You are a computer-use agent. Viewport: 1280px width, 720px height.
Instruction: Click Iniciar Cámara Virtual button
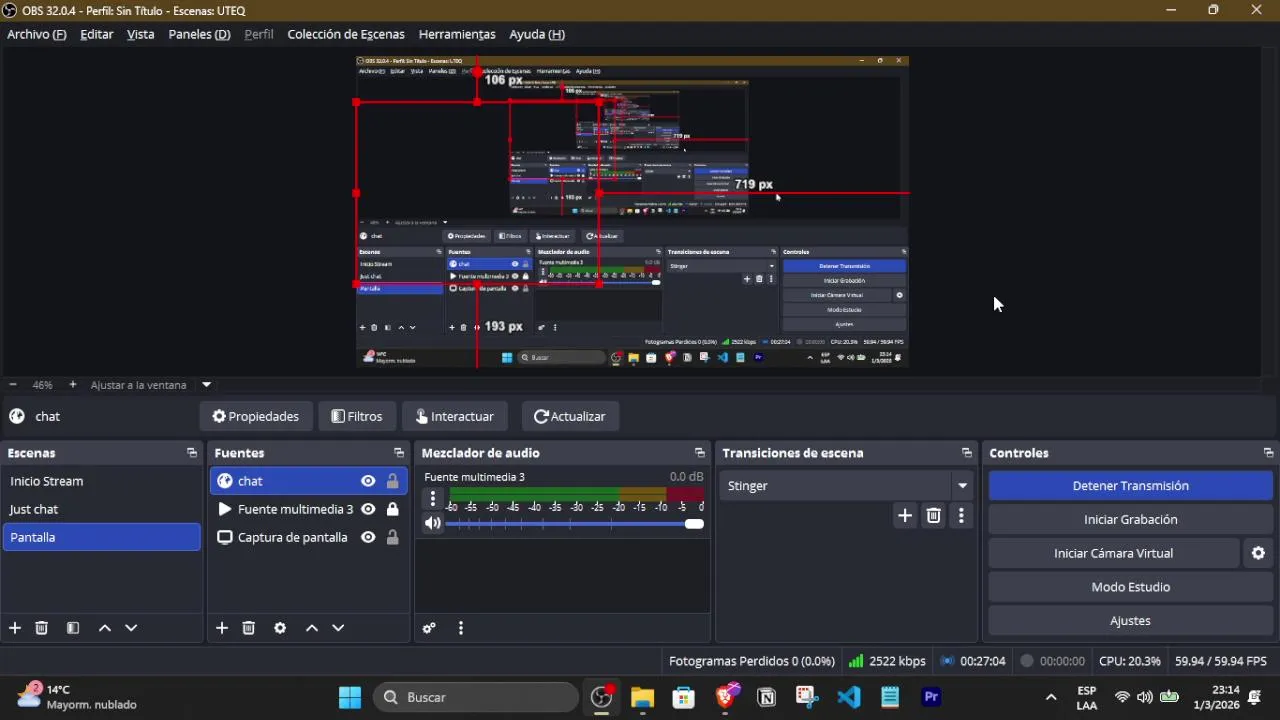tap(1114, 553)
